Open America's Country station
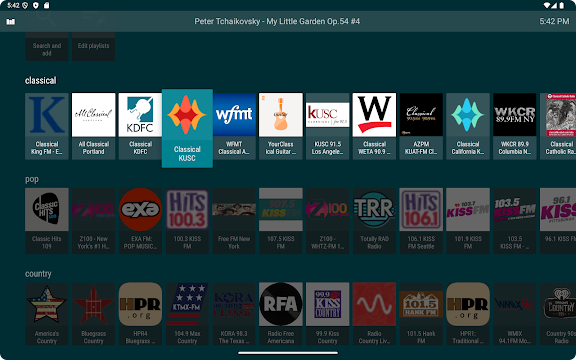576x360 pixels. 47,314
